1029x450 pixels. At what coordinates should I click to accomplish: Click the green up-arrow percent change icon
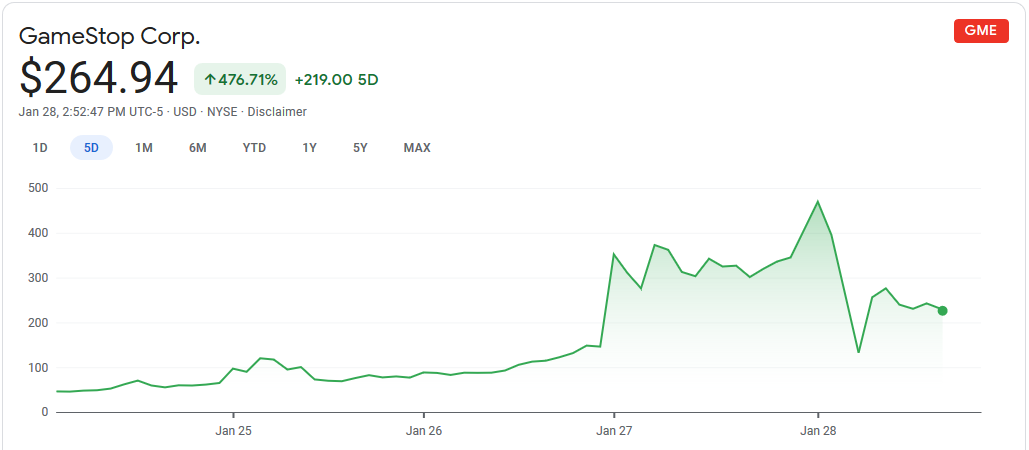(x=210, y=80)
